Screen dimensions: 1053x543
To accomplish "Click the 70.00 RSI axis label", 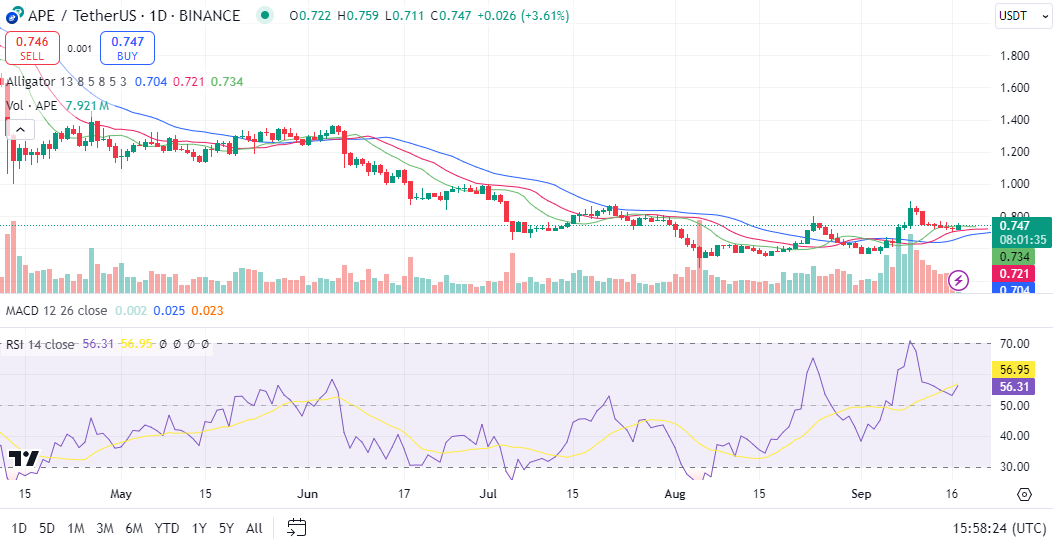I will (1014, 344).
